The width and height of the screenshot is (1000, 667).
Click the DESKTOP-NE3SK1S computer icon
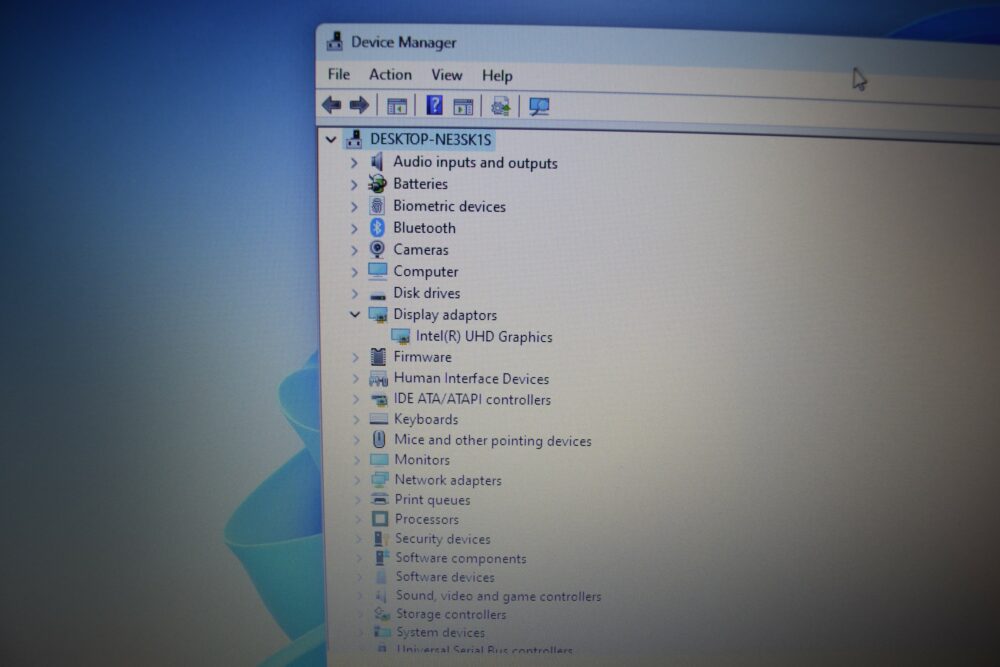(354, 139)
